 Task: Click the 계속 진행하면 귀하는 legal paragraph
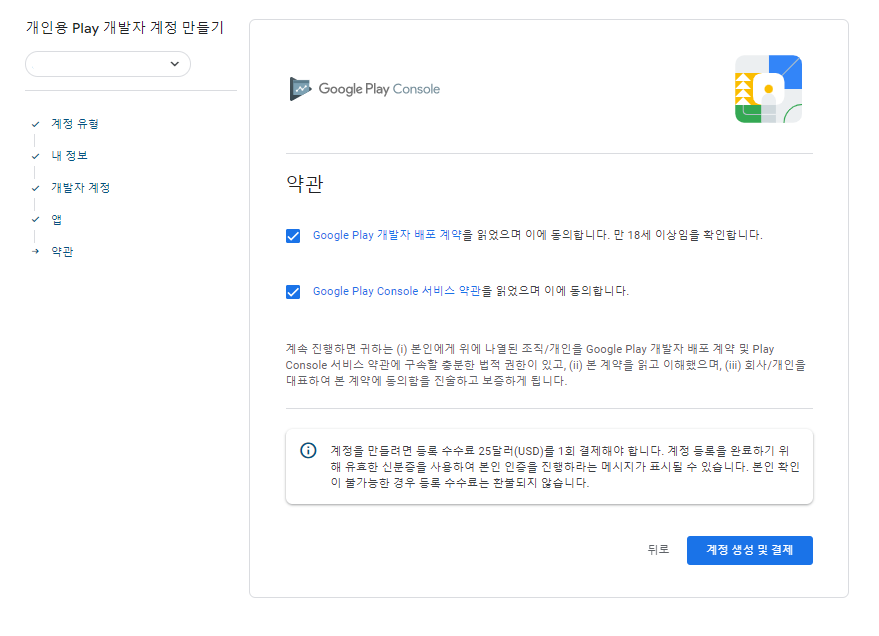click(x=545, y=365)
